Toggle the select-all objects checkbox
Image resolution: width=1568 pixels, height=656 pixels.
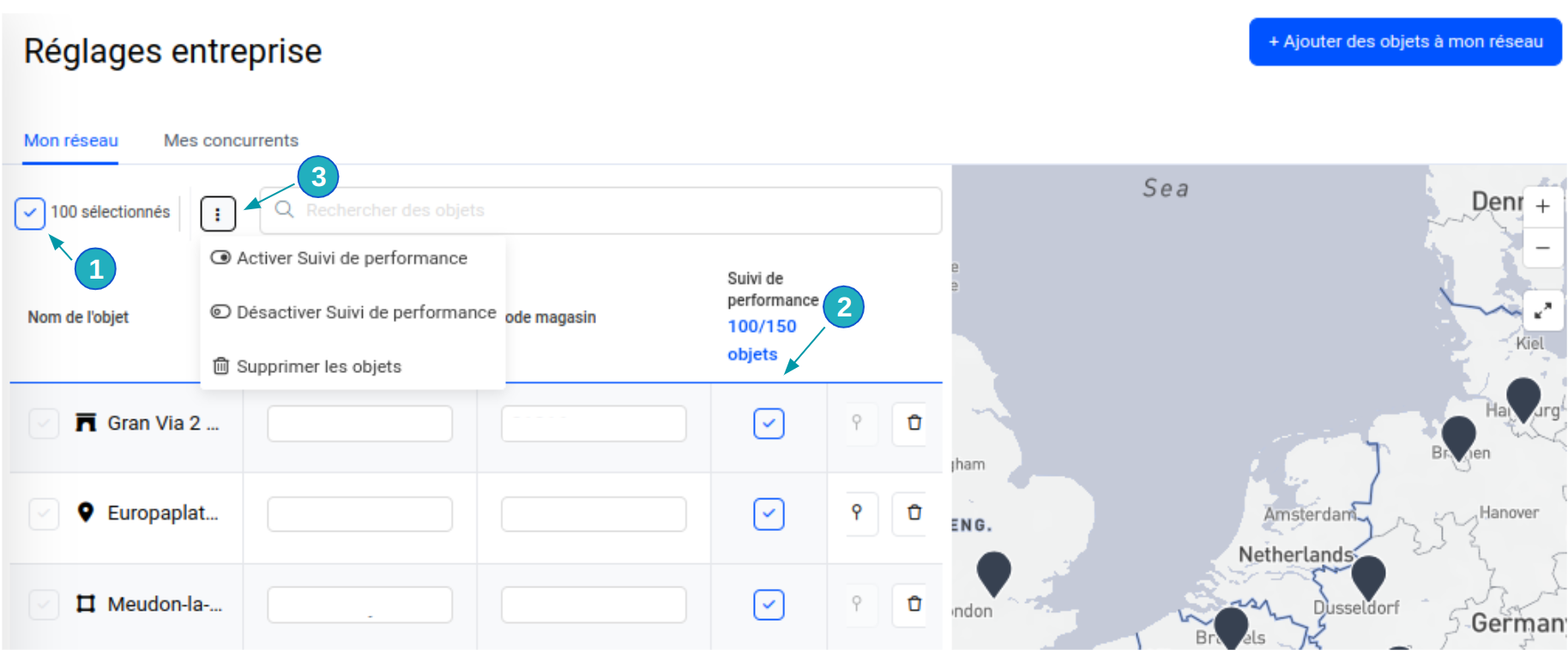(30, 213)
